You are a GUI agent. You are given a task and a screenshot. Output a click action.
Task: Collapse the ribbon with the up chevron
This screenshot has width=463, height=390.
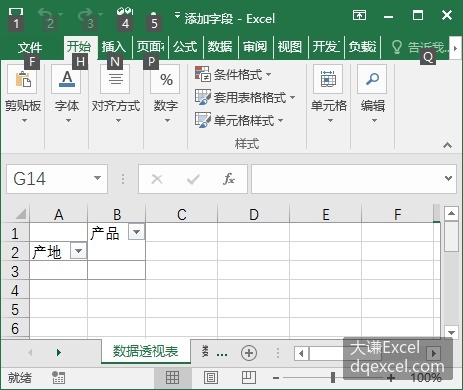pos(447,145)
